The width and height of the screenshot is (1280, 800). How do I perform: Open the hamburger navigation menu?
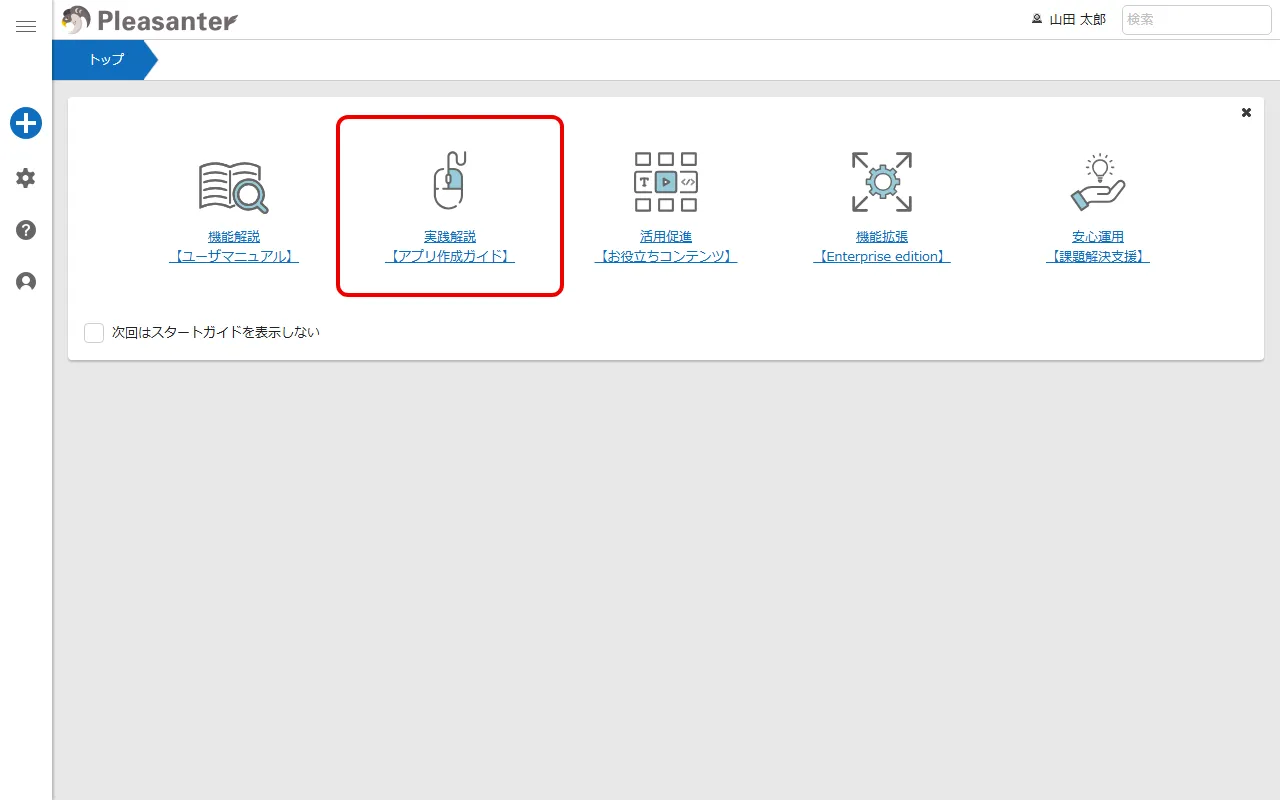26,27
